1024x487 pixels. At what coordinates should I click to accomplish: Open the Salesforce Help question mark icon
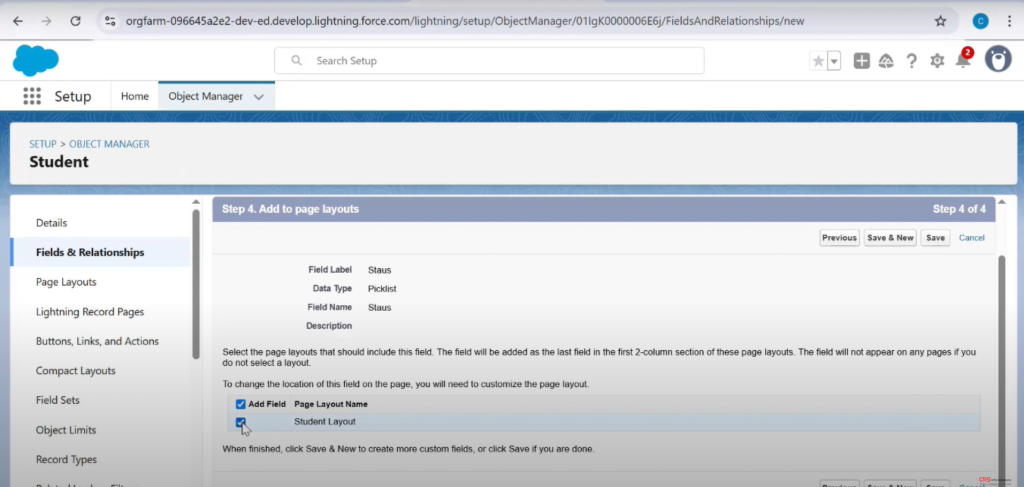point(911,61)
